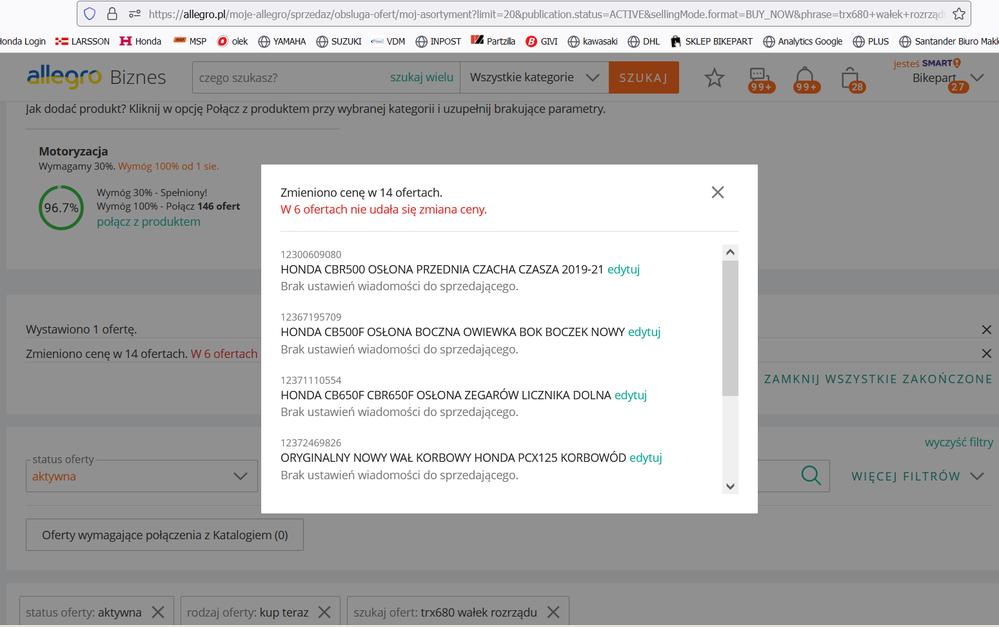Click 'połącz z produktem' link
The width and height of the screenshot is (999, 627).
[148, 222]
